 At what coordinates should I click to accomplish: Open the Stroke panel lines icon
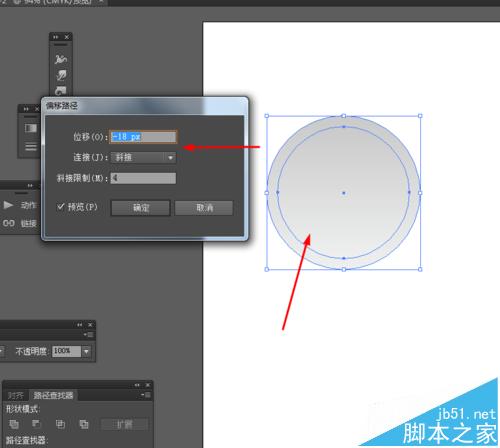pos(31,146)
